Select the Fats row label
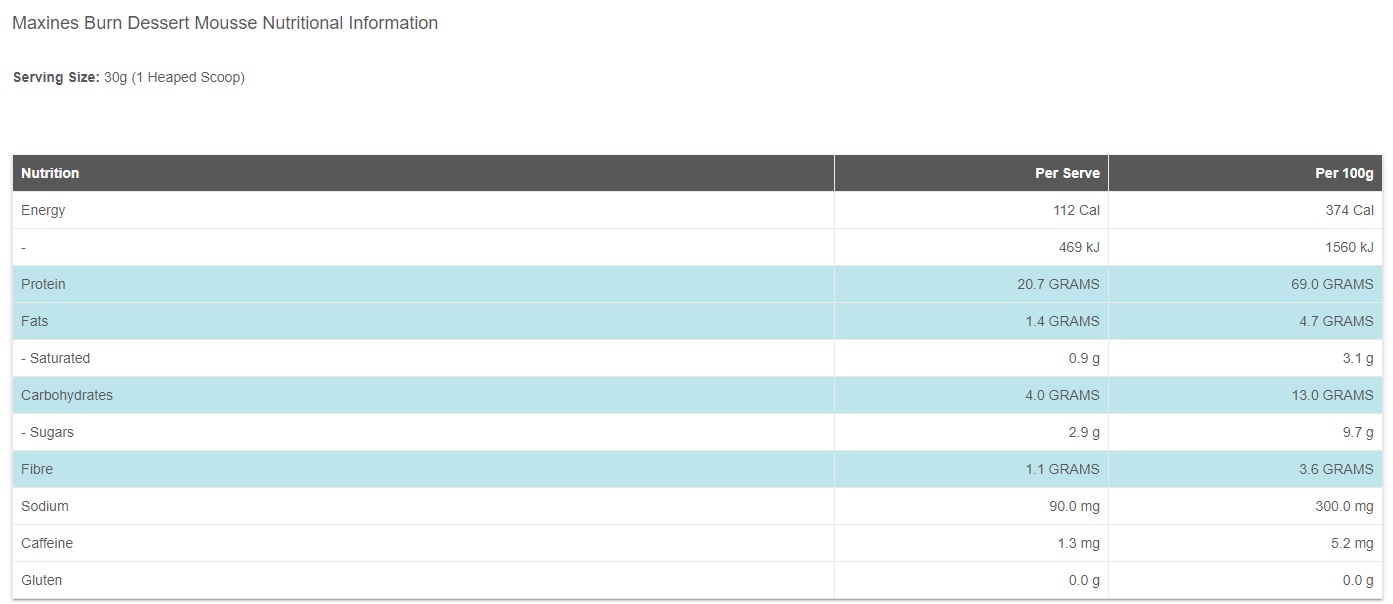The image size is (1393, 604). click(34, 321)
